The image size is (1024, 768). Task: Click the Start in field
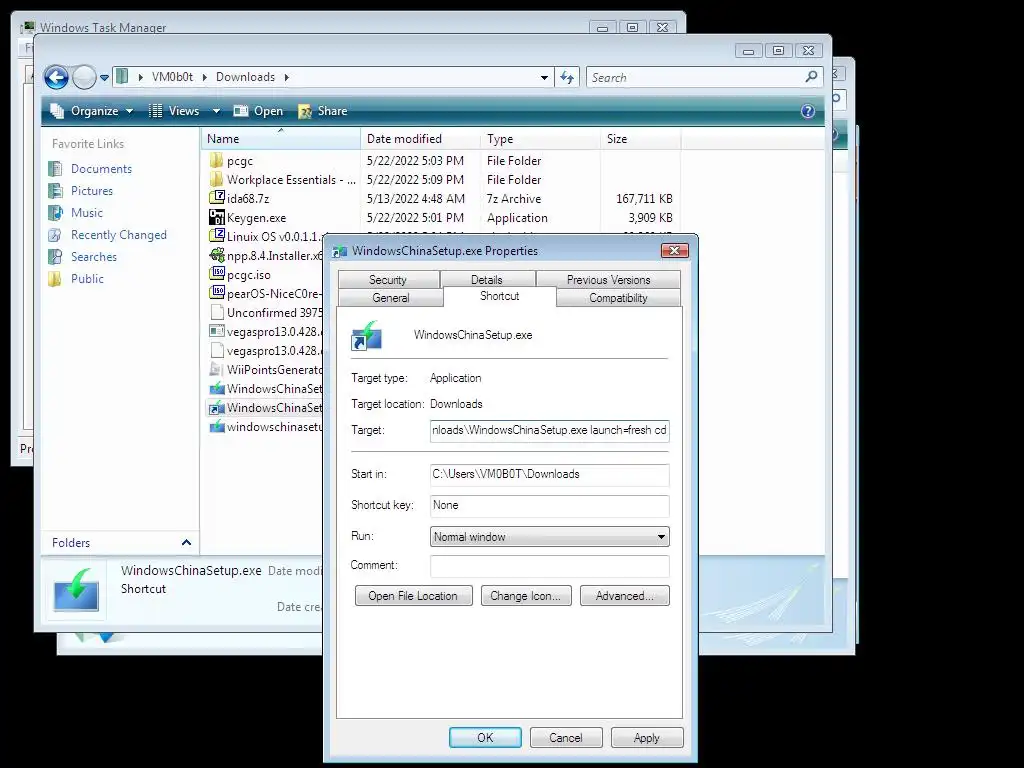tap(549, 475)
